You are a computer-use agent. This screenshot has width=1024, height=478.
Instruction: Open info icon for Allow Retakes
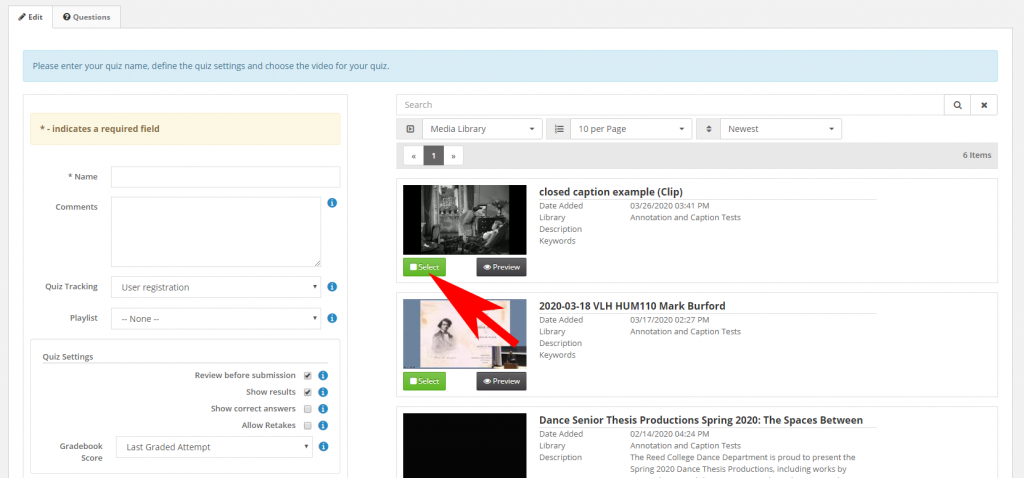(x=323, y=425)
